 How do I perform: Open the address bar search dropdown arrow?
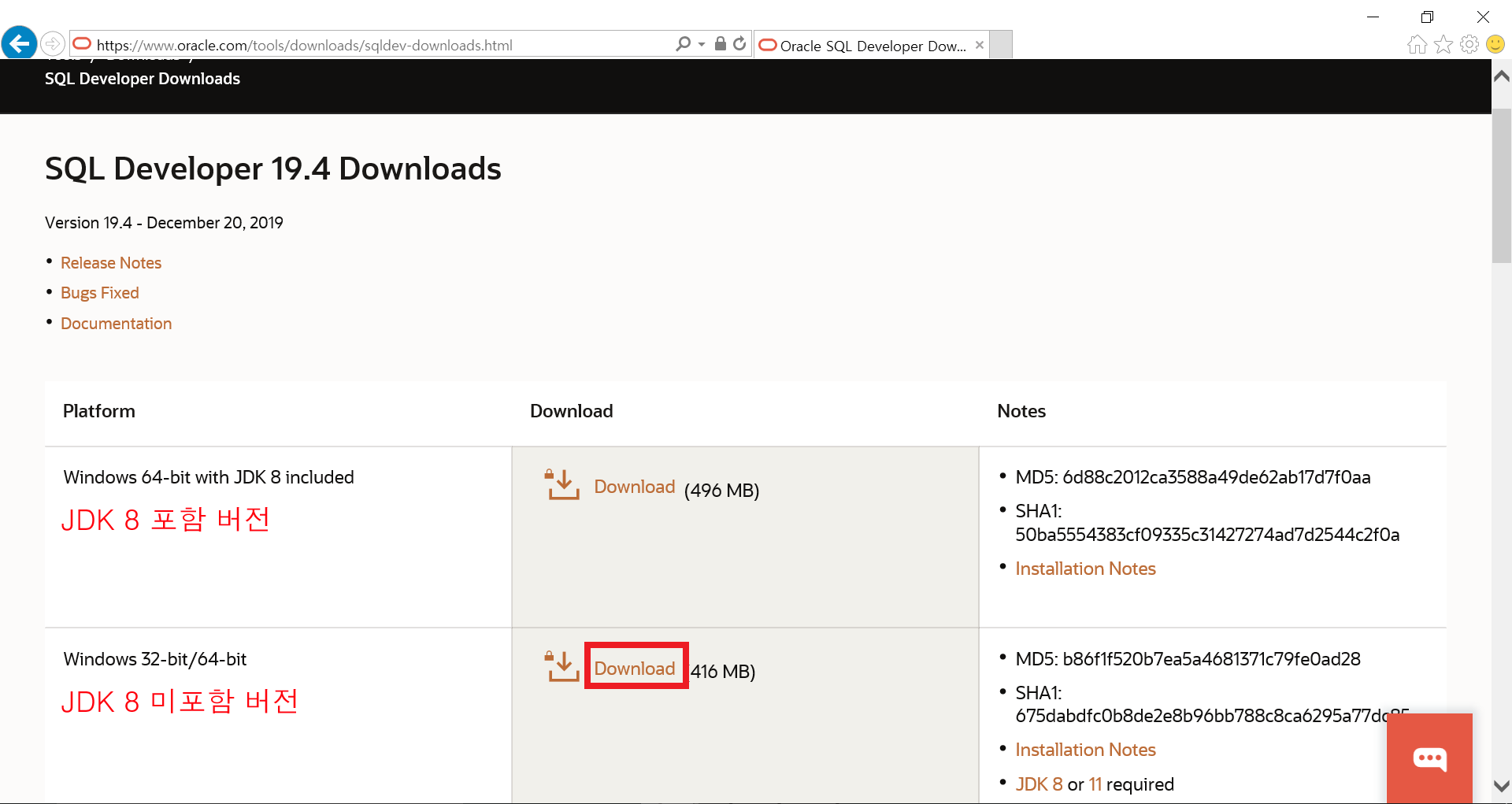[702, 45]
